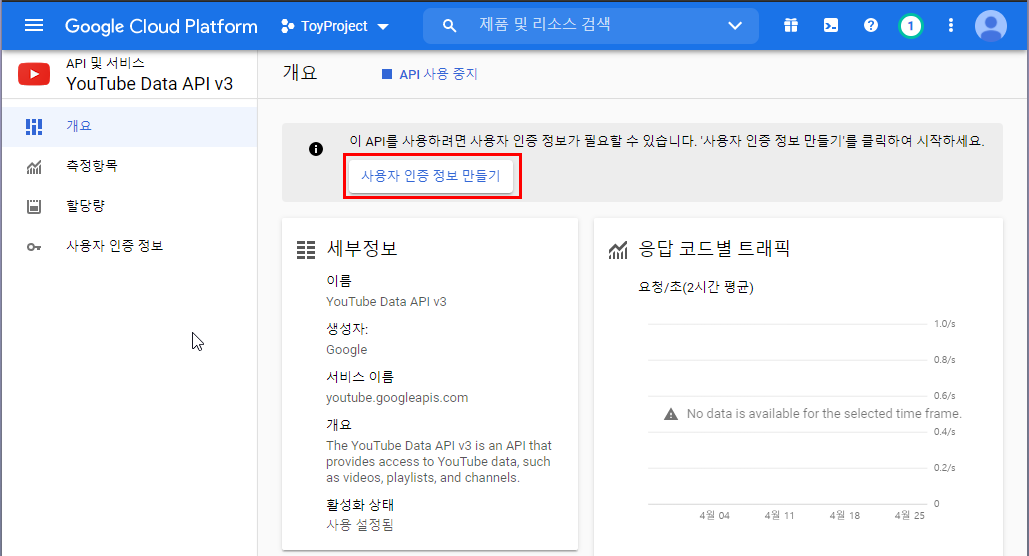1029x556 pixels.
Task: Select 개요 in the sidebar
Action: click(129, 126)
